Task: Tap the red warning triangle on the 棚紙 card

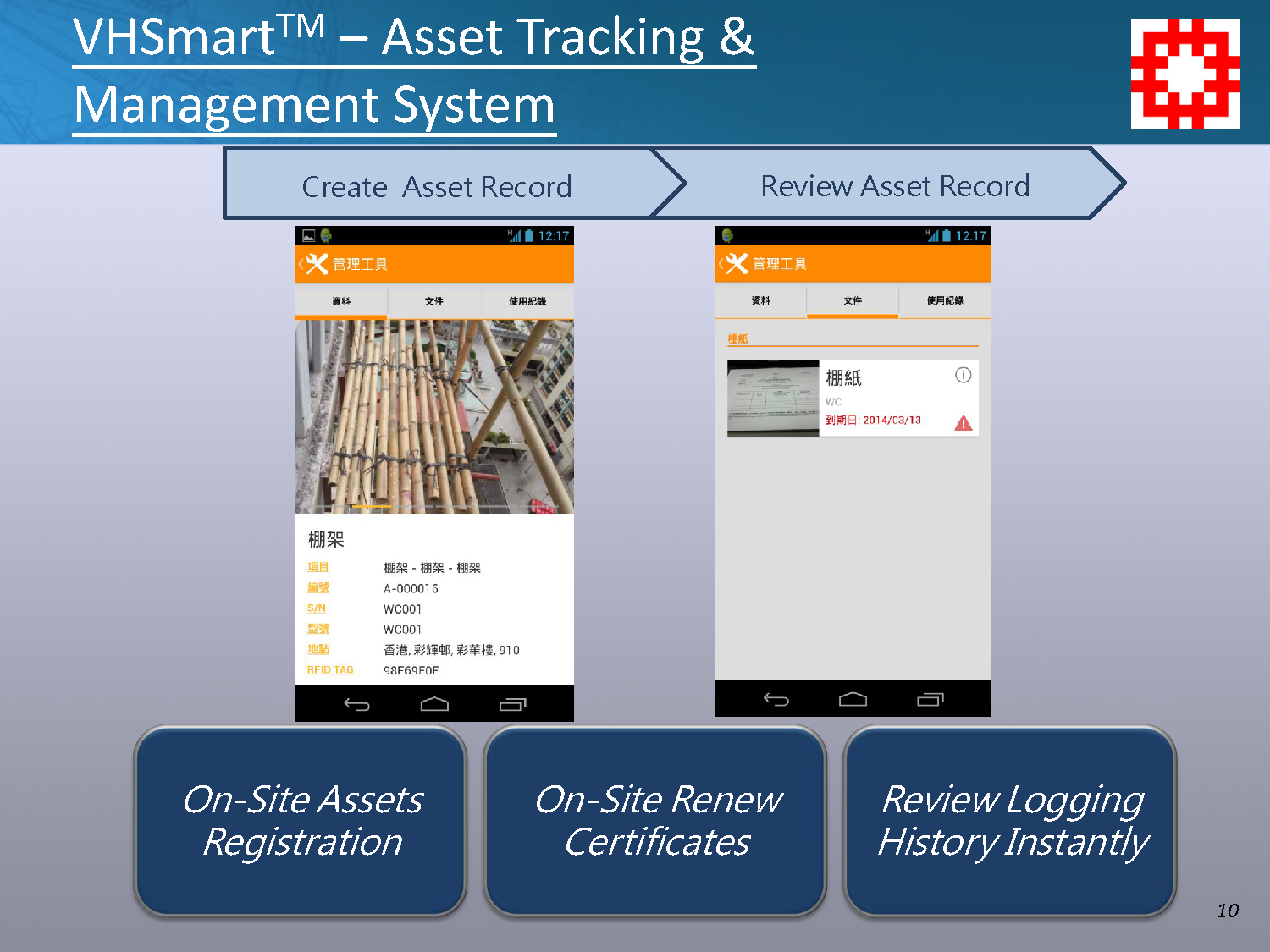Action: pyautogui.click(x=964, y=423)
